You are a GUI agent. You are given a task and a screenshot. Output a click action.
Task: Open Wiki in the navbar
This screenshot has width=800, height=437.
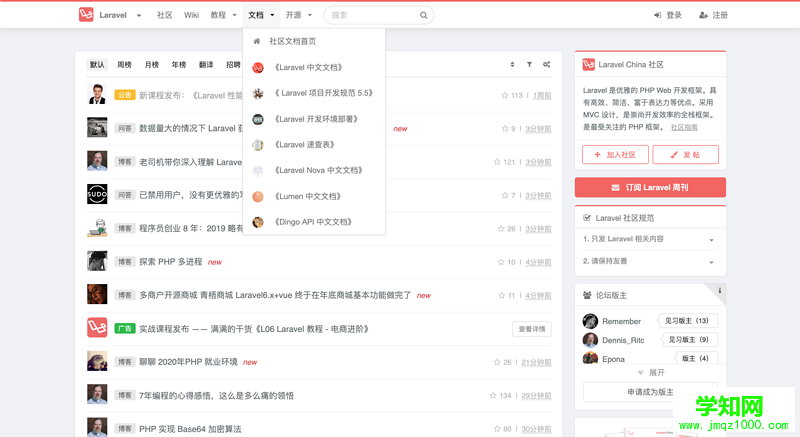click(x=191, y=15)
